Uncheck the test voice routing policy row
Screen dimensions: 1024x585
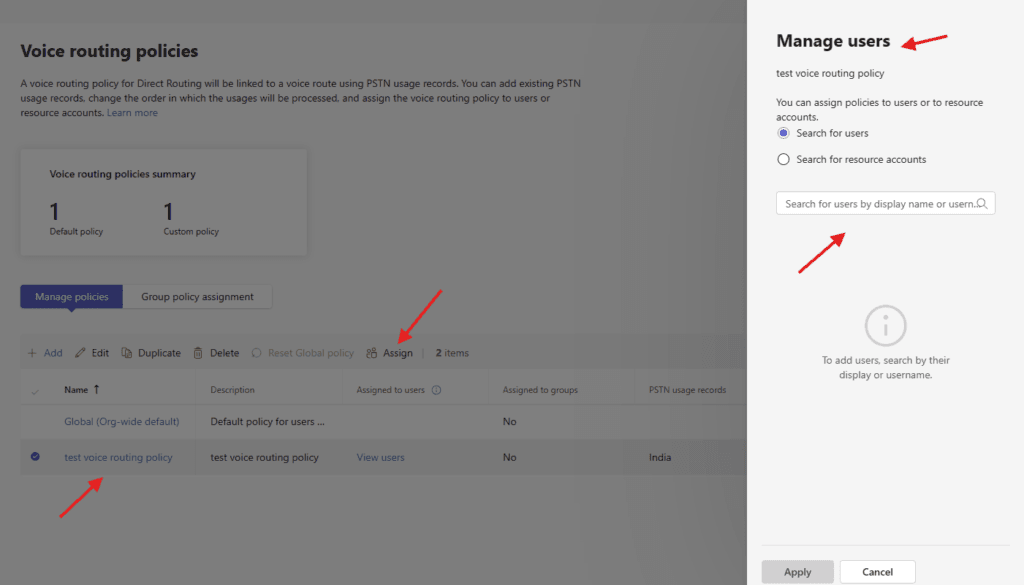tap(36, 457)
